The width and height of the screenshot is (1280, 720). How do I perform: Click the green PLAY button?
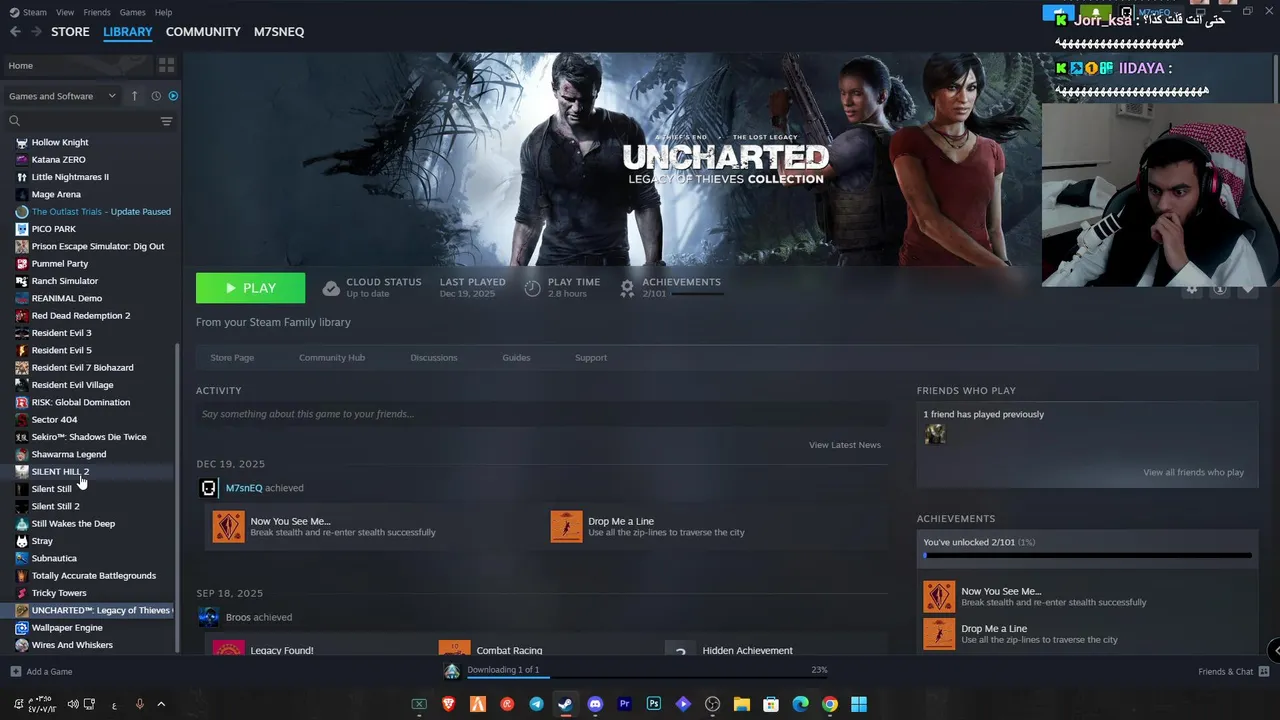pos(250,288)
